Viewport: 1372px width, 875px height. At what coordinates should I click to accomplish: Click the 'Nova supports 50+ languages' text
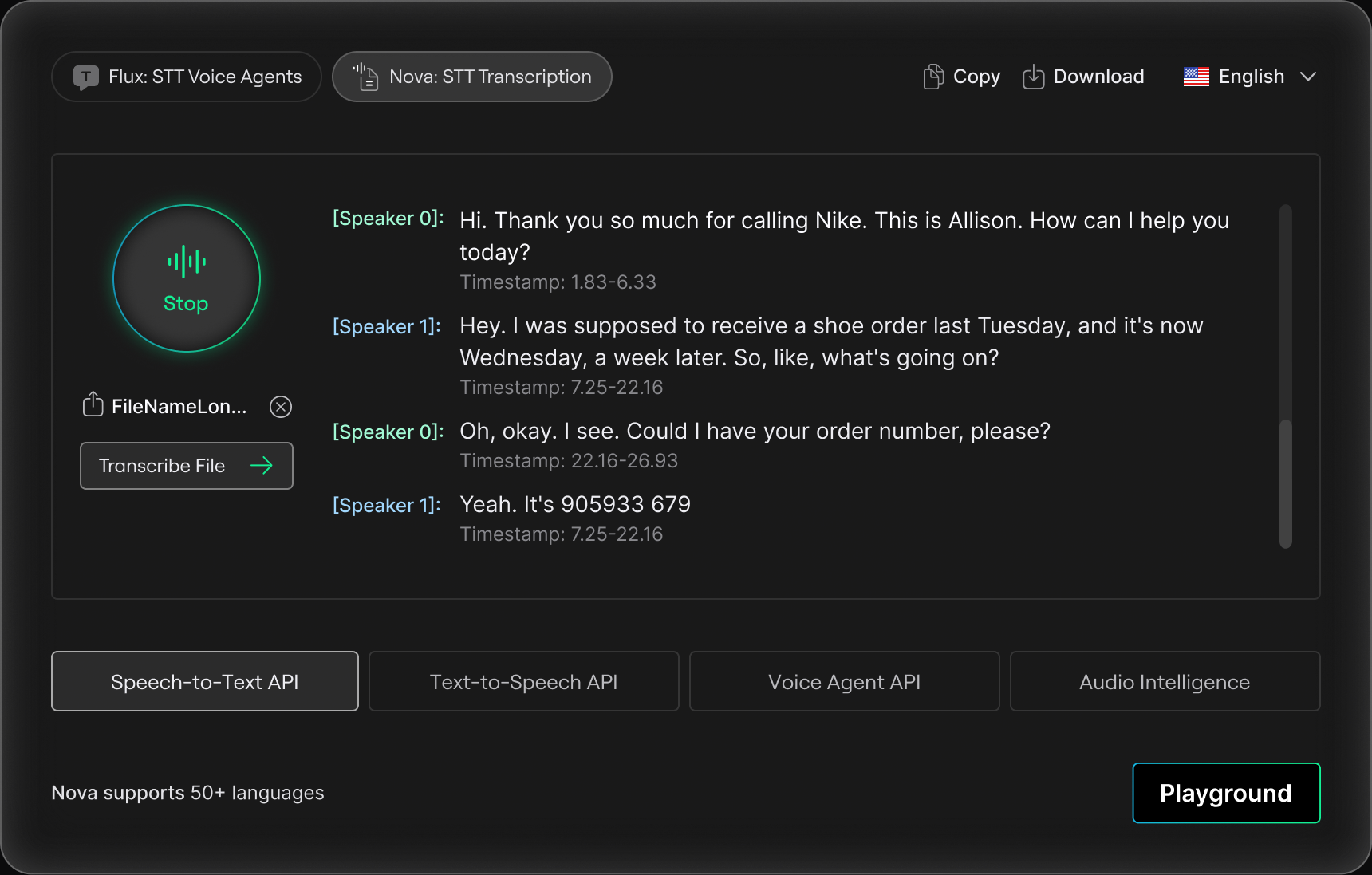pos(188,793)
